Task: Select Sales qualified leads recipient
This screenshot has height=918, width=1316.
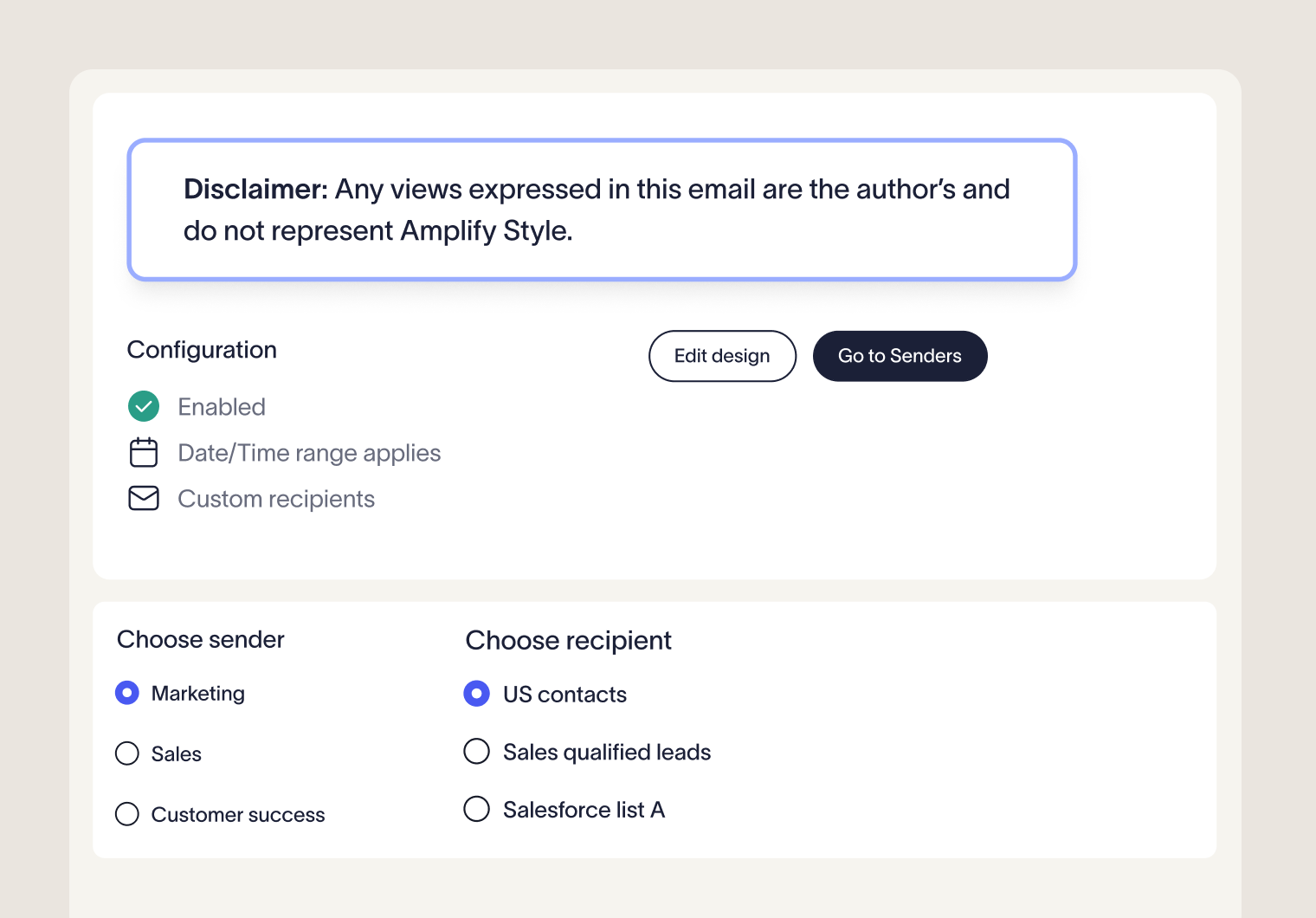Action: click(477, 751)
